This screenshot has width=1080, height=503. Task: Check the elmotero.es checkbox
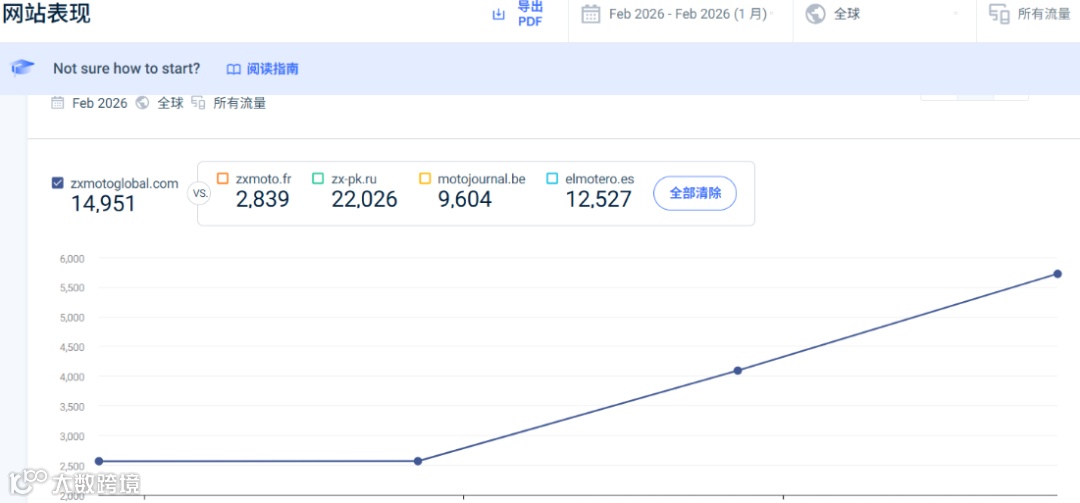552,178
